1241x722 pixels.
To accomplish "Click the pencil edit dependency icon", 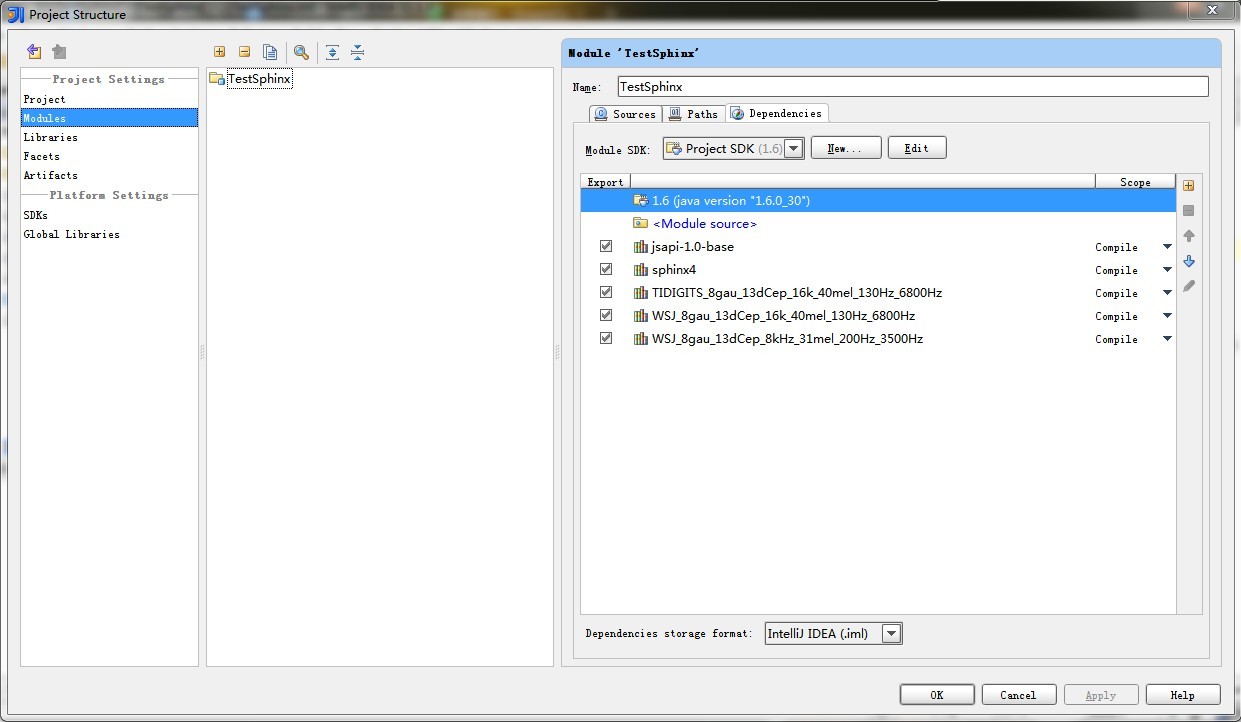I will click(1188, 286).
